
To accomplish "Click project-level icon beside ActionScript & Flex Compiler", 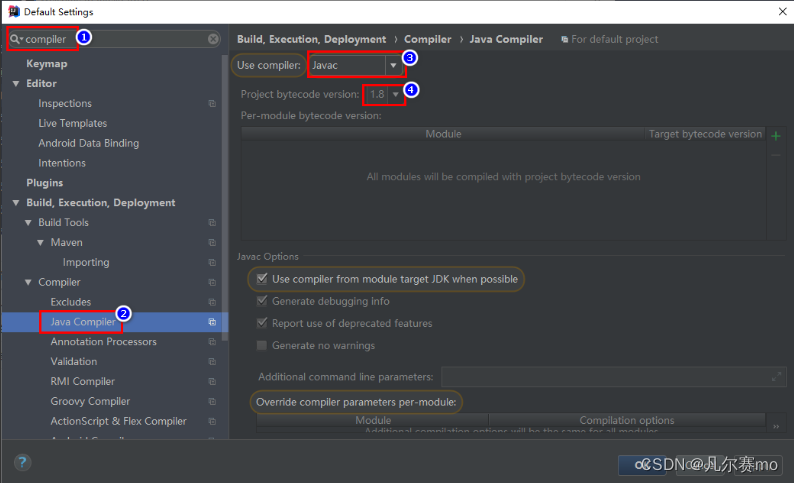I will click(212, 421).
